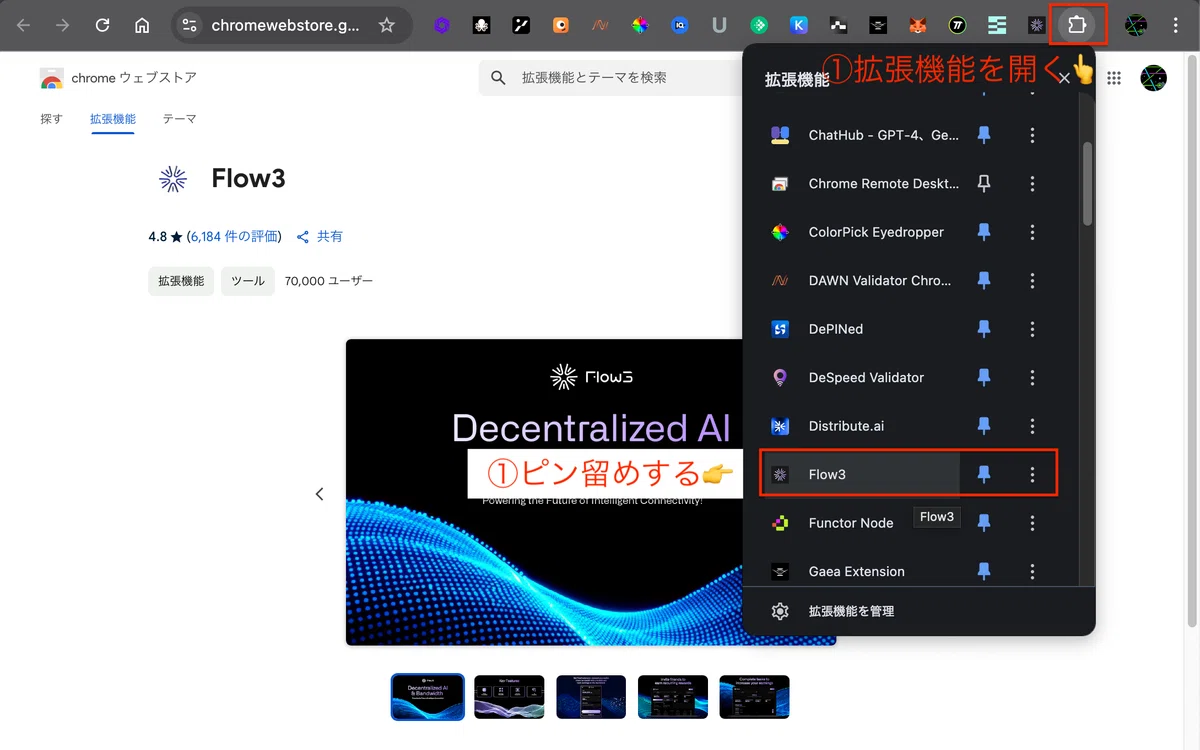Open the Extensions puzzle-piece toolbar button
This screenshot has width=1200, height=750.
pyautogui.click(x=1077, y=25)
